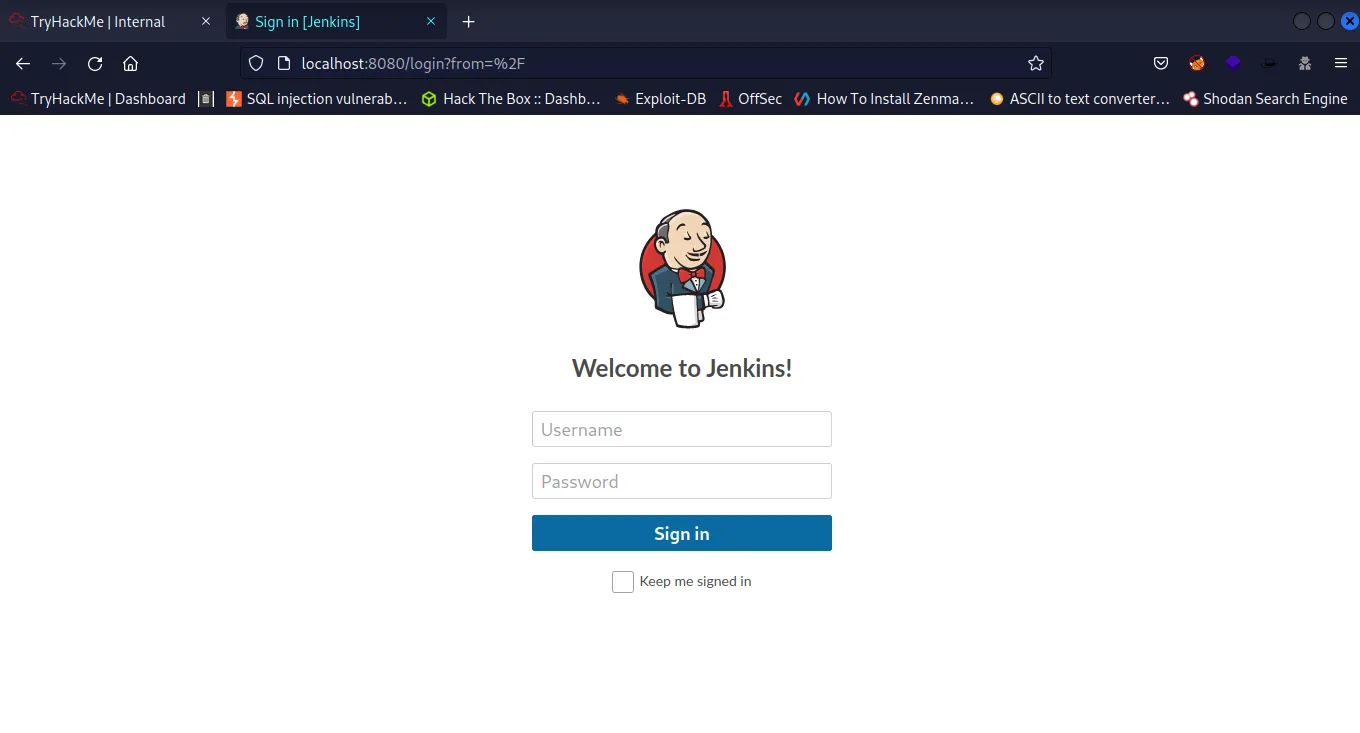Viewport: 1360px width, 733px height.
Task: Click the shield tracking-protection icon in address bar
Action: [x=256, y=62]
